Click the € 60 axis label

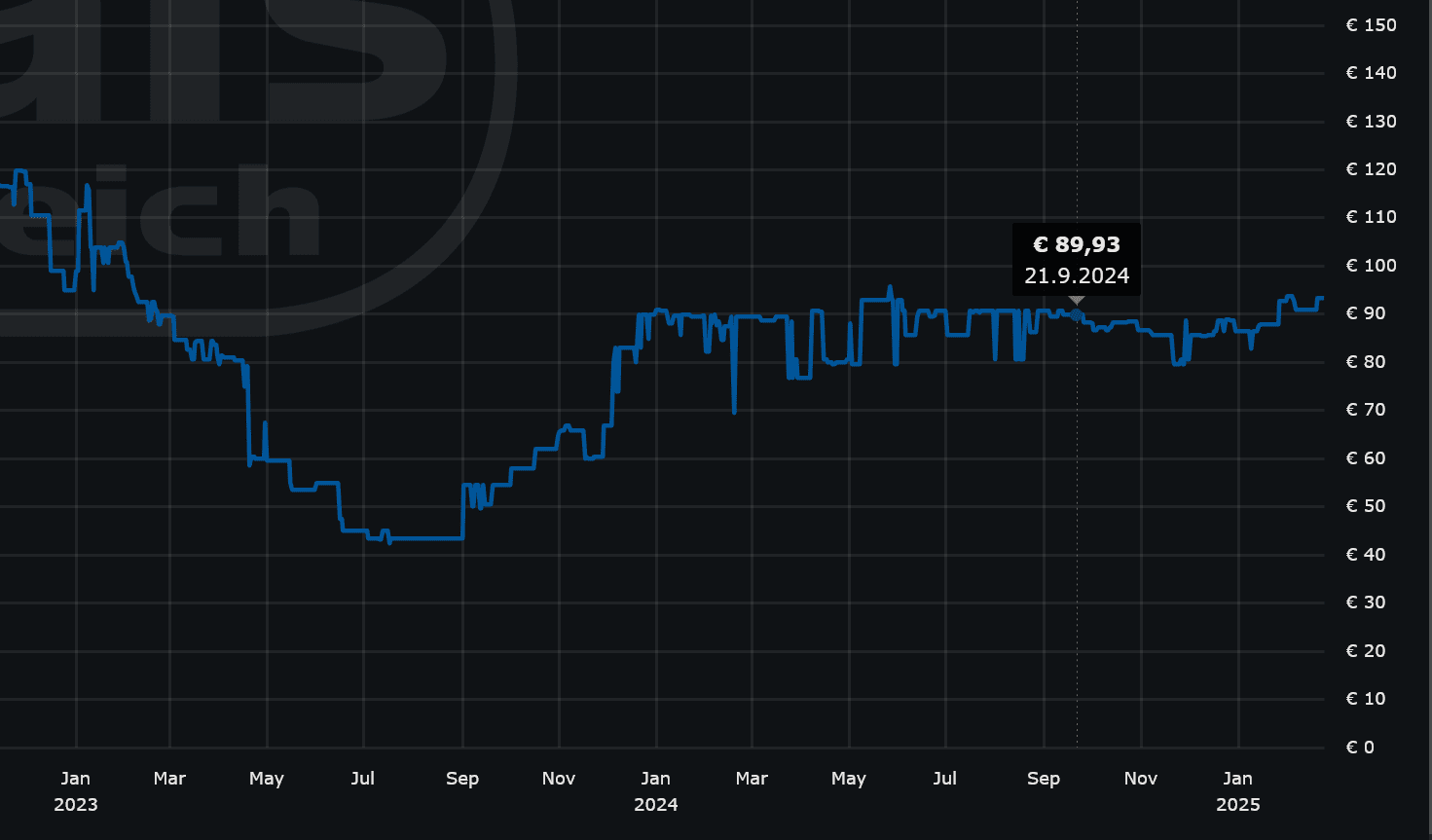[x=1366, y=458]
